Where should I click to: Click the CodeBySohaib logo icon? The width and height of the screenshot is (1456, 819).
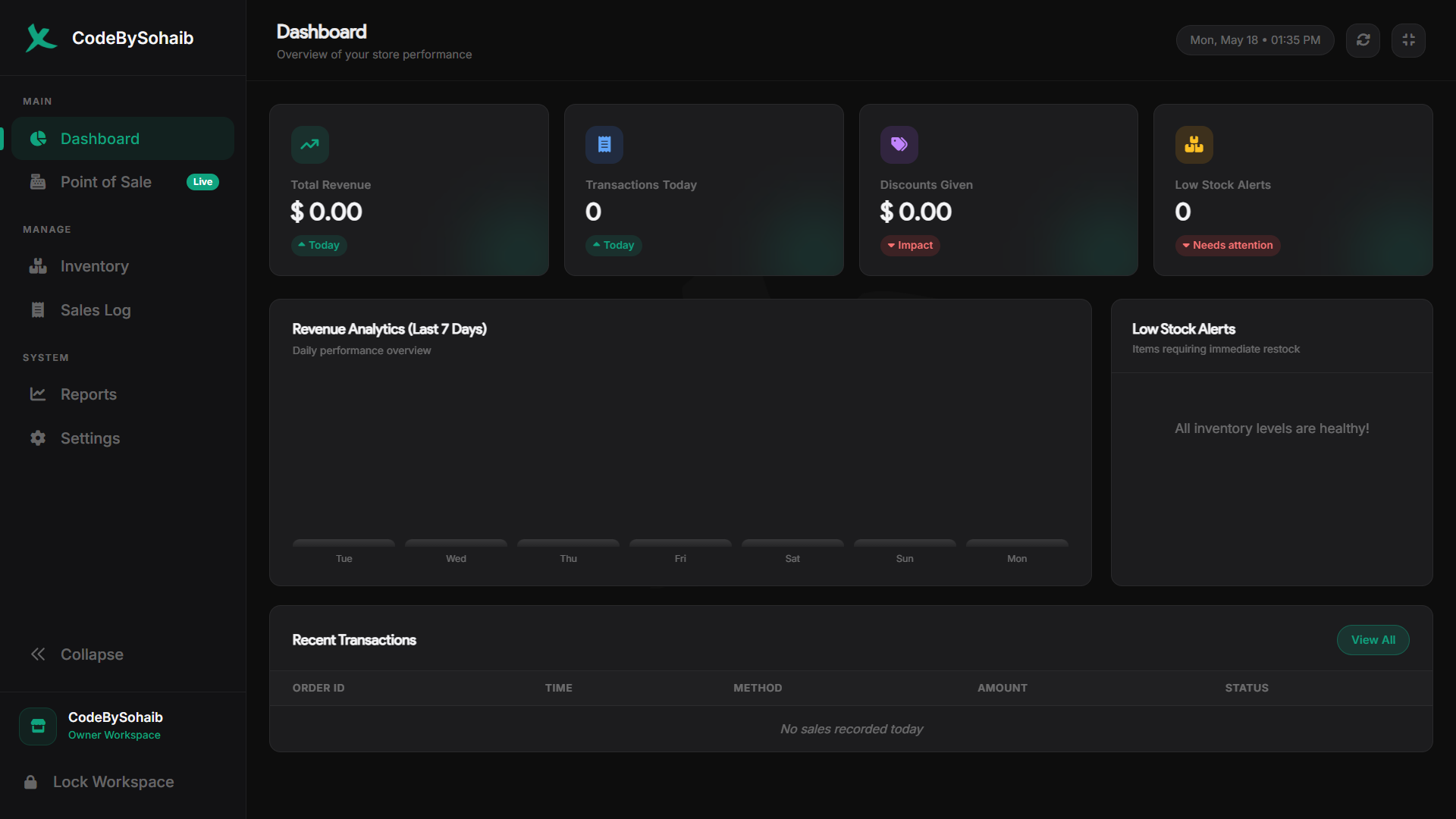(x=40, y=38)
